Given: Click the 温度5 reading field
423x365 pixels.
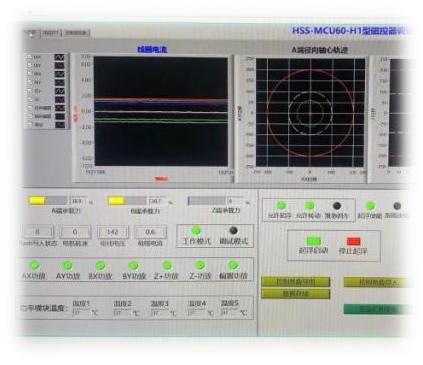Looking at the screenshot, I should (230, 312).
